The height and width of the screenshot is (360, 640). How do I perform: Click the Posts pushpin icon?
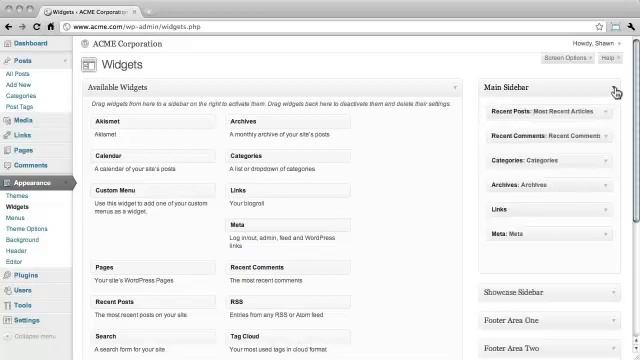coord(7,60)
